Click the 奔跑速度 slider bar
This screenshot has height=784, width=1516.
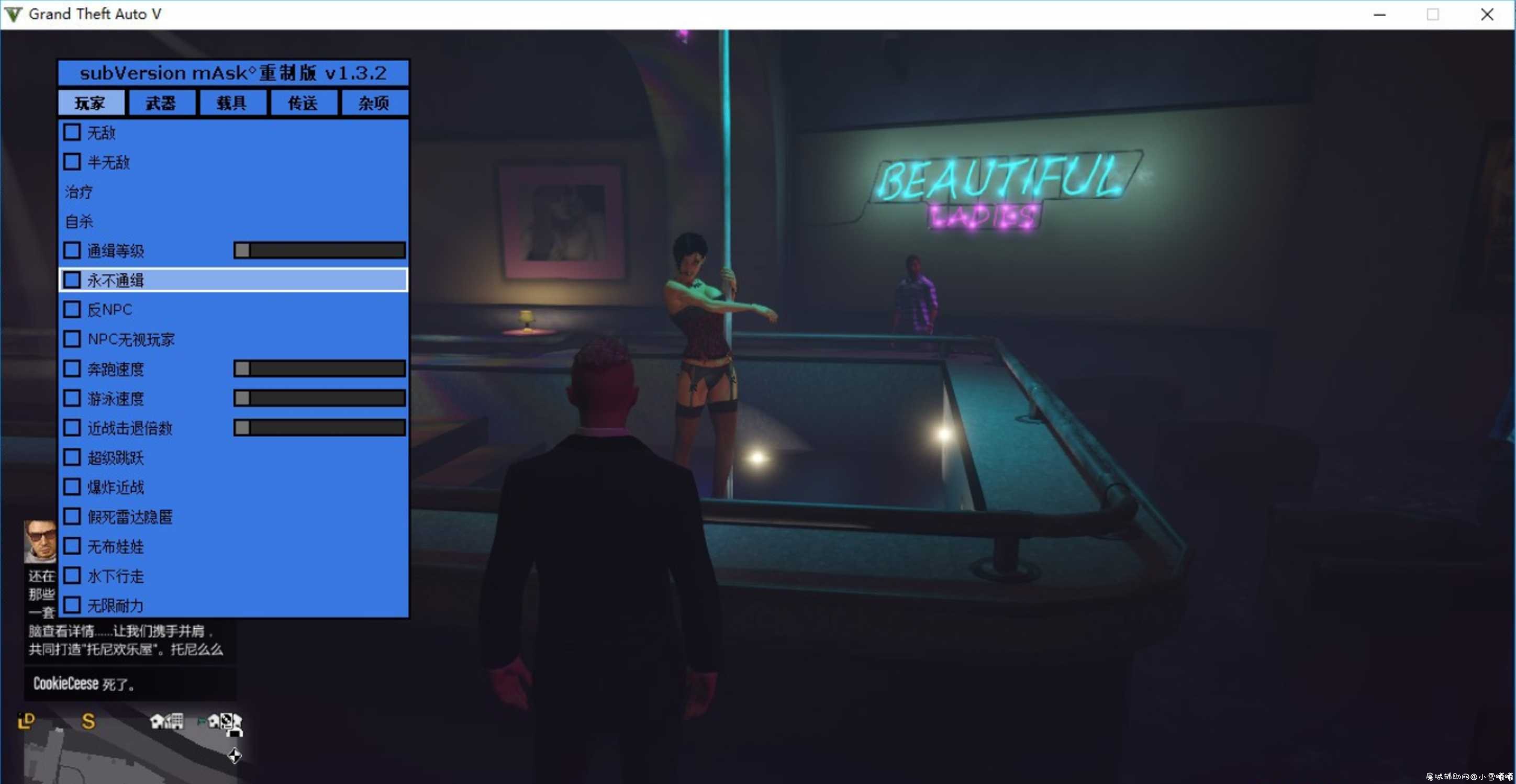click(x=319, y=369)
